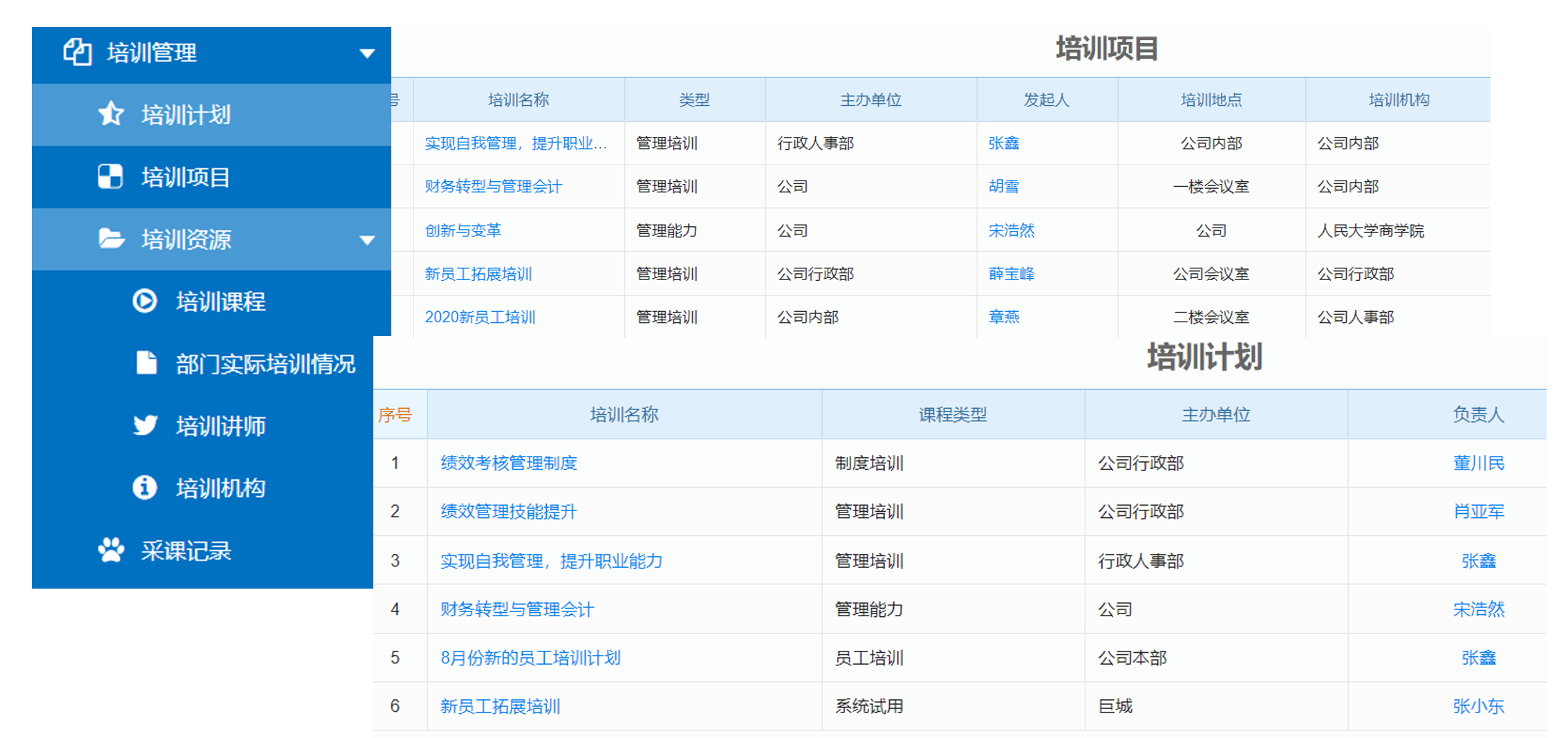
Task: Click responsible person 董川民 link
Action: click(x=1478, y=463)
